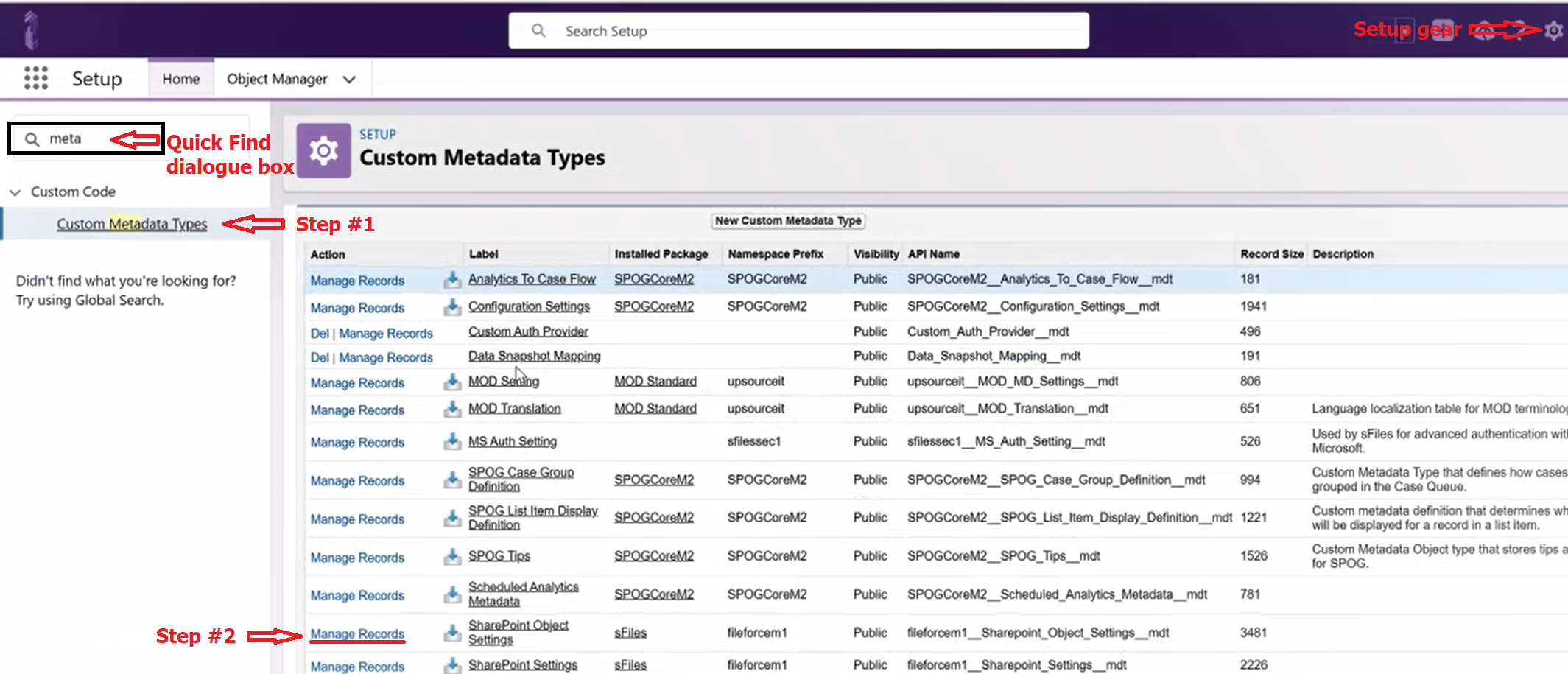Open the SPOG Tips label link
This screenshot has width=1568, height=674.
[x=499, y=556]
